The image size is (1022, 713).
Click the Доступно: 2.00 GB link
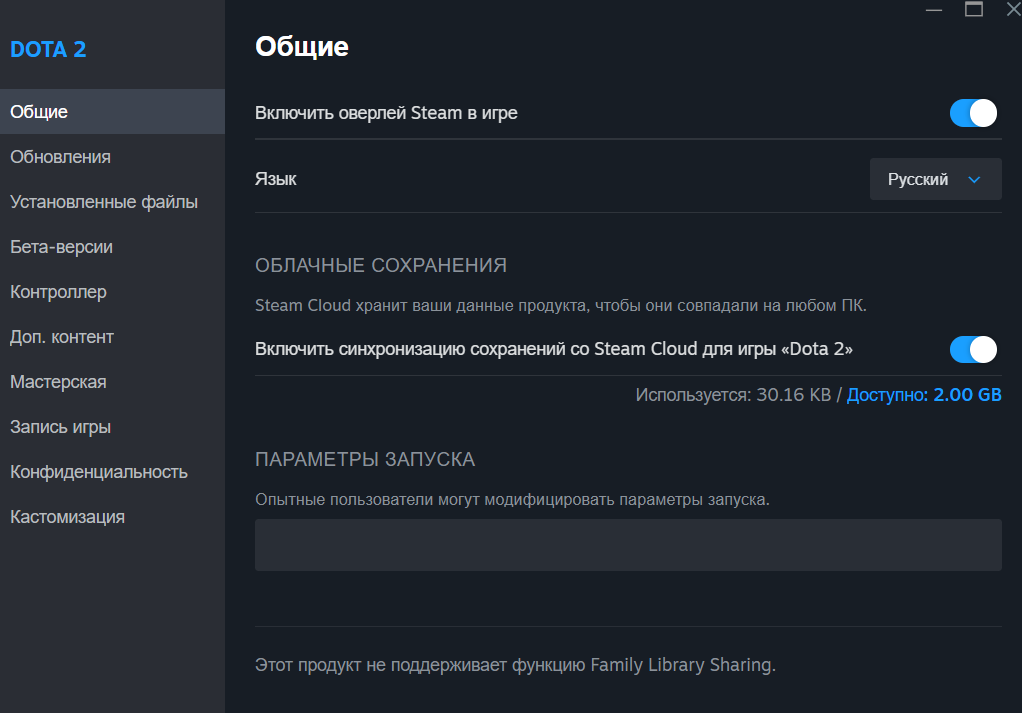click(x=924, y=395)
